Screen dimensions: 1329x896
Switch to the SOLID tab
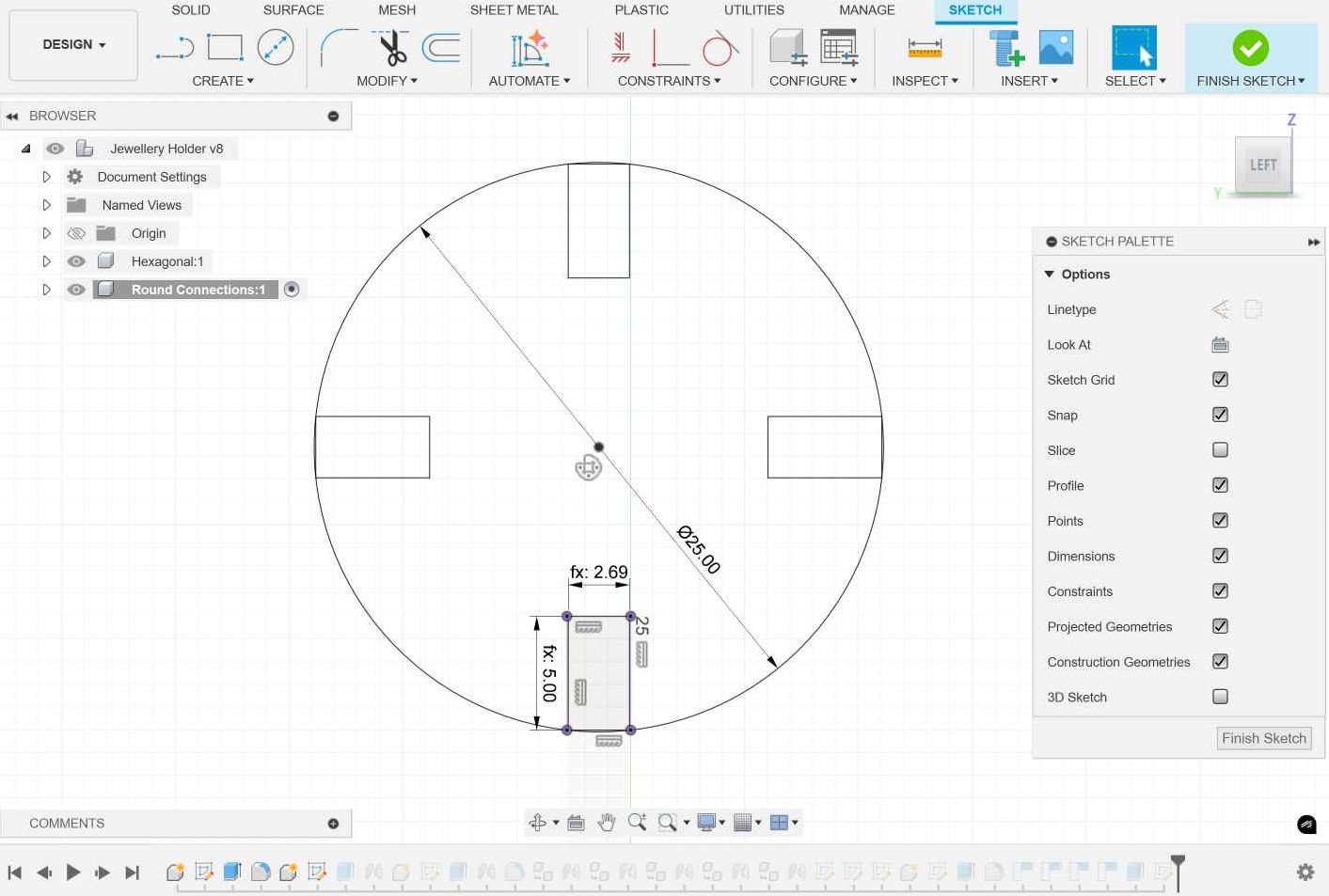(191, 10)
